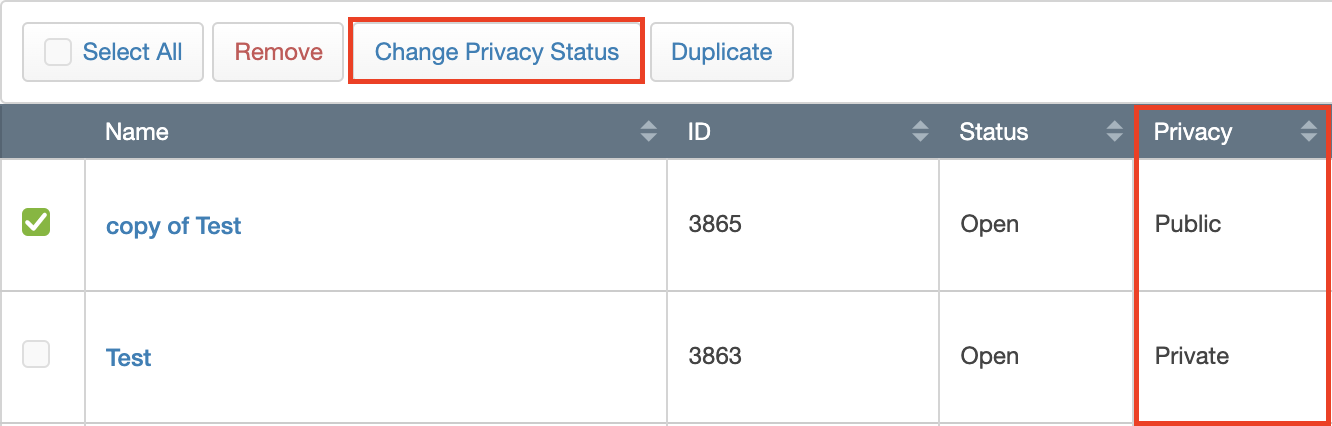Check the 'Test' row checkbox
The width and height of the screenshot is (1332, 426).
[36, 354]
